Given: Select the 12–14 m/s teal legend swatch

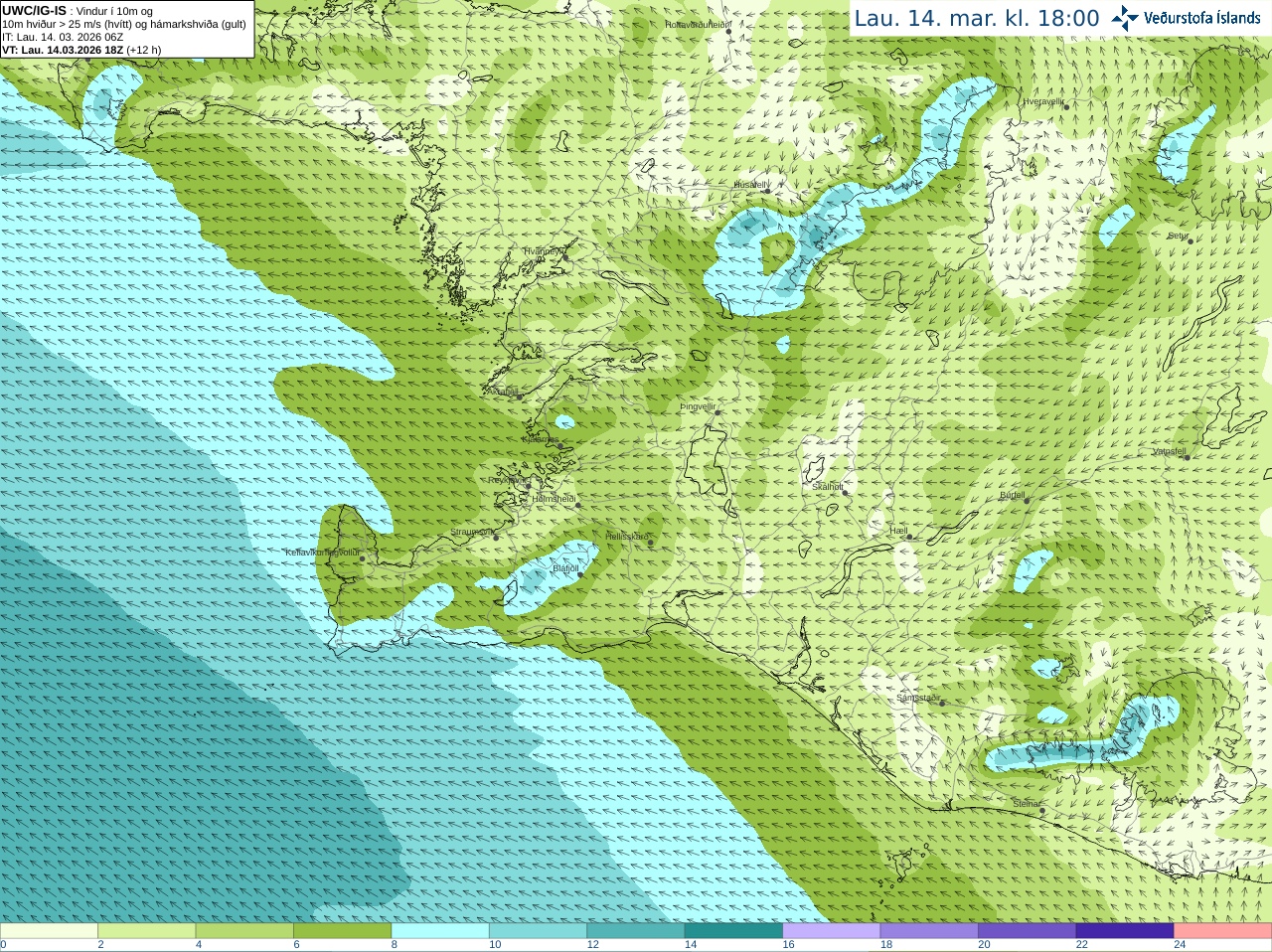Looking at the screenshot, I should pos(636,931).
